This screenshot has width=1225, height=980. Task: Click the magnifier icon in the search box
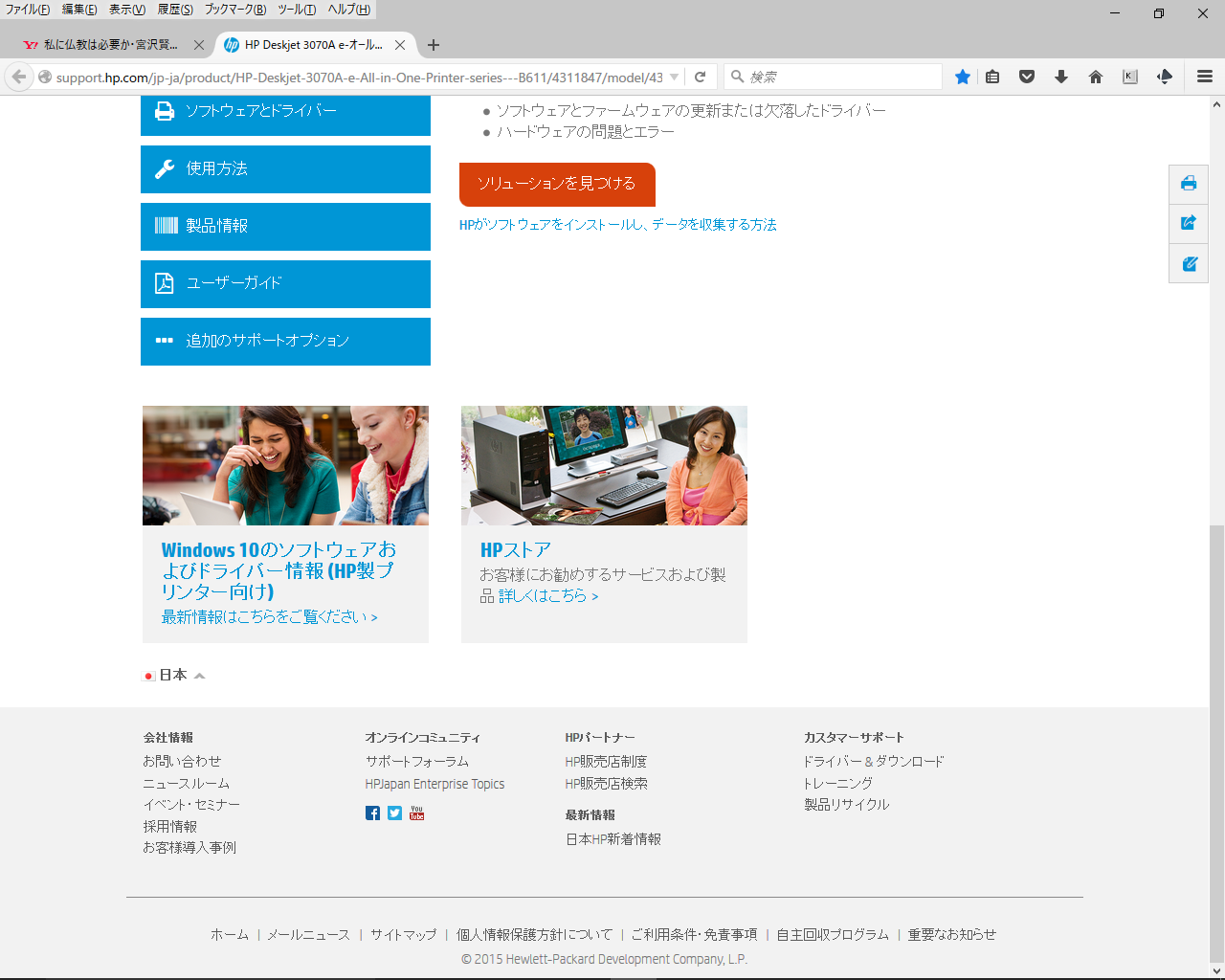(738, 77)
